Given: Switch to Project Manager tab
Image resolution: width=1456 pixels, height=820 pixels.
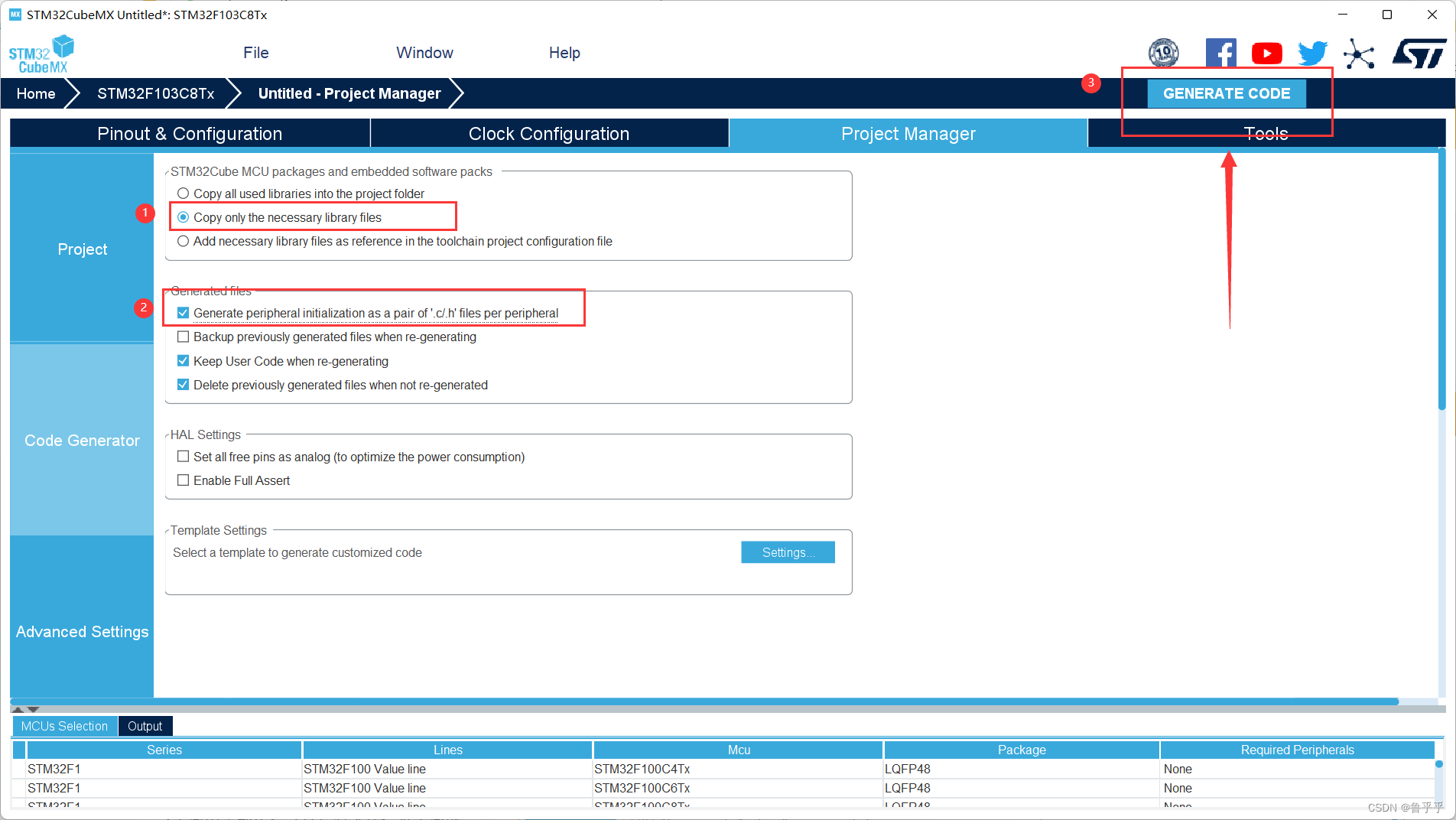Looking at the screenshot, I should click(908, 134).
